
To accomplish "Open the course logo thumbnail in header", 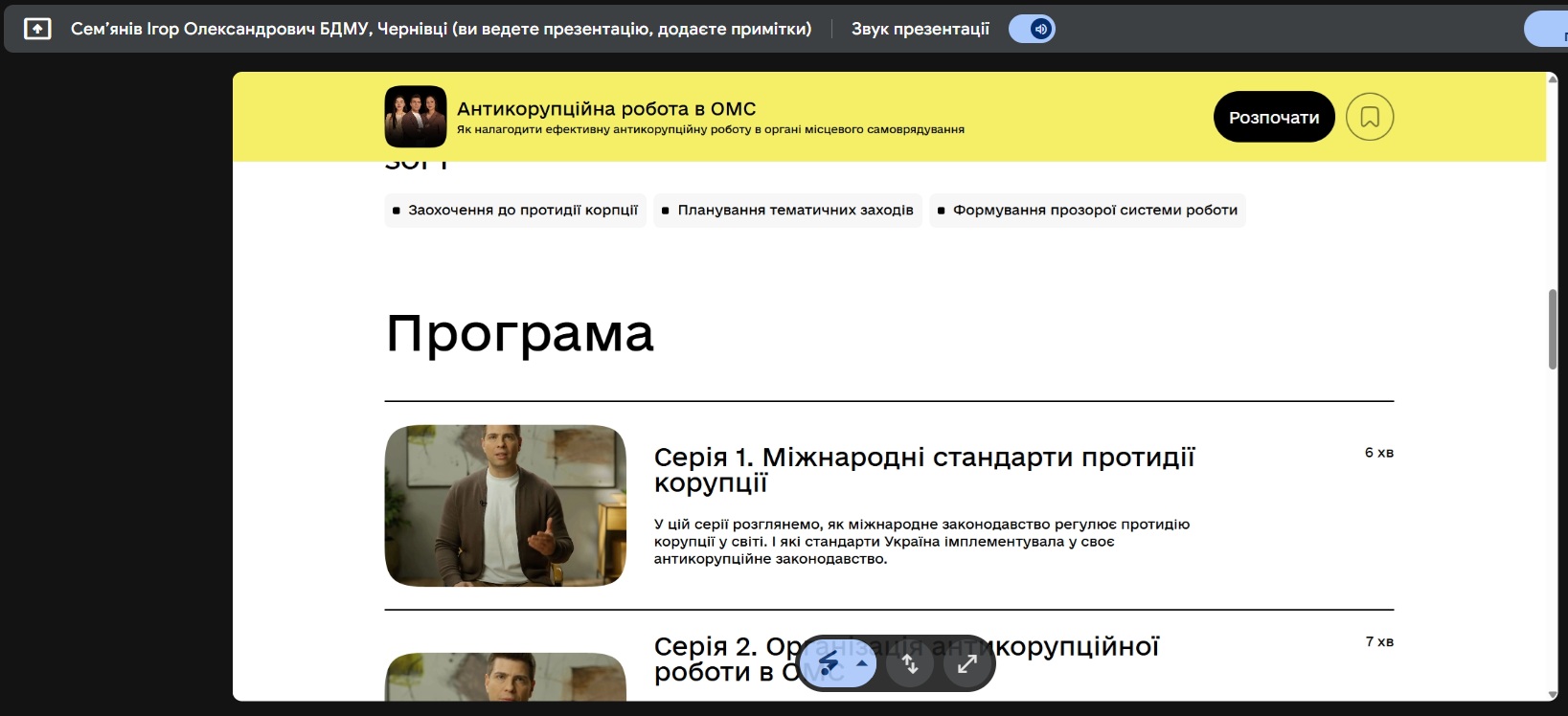I will point(416,117).
